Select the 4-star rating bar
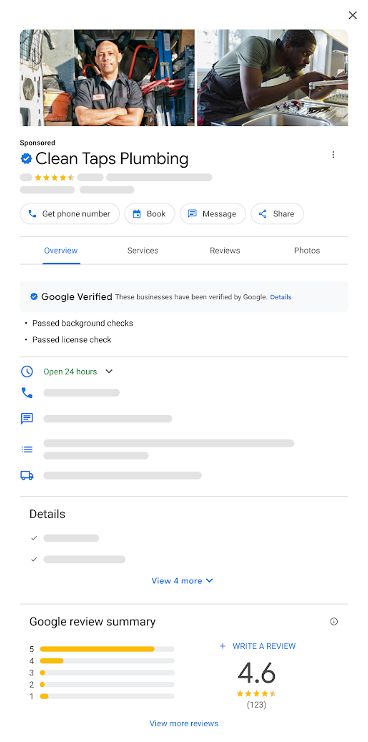This screenshot has width=368, height=742. tap(107, 661)
